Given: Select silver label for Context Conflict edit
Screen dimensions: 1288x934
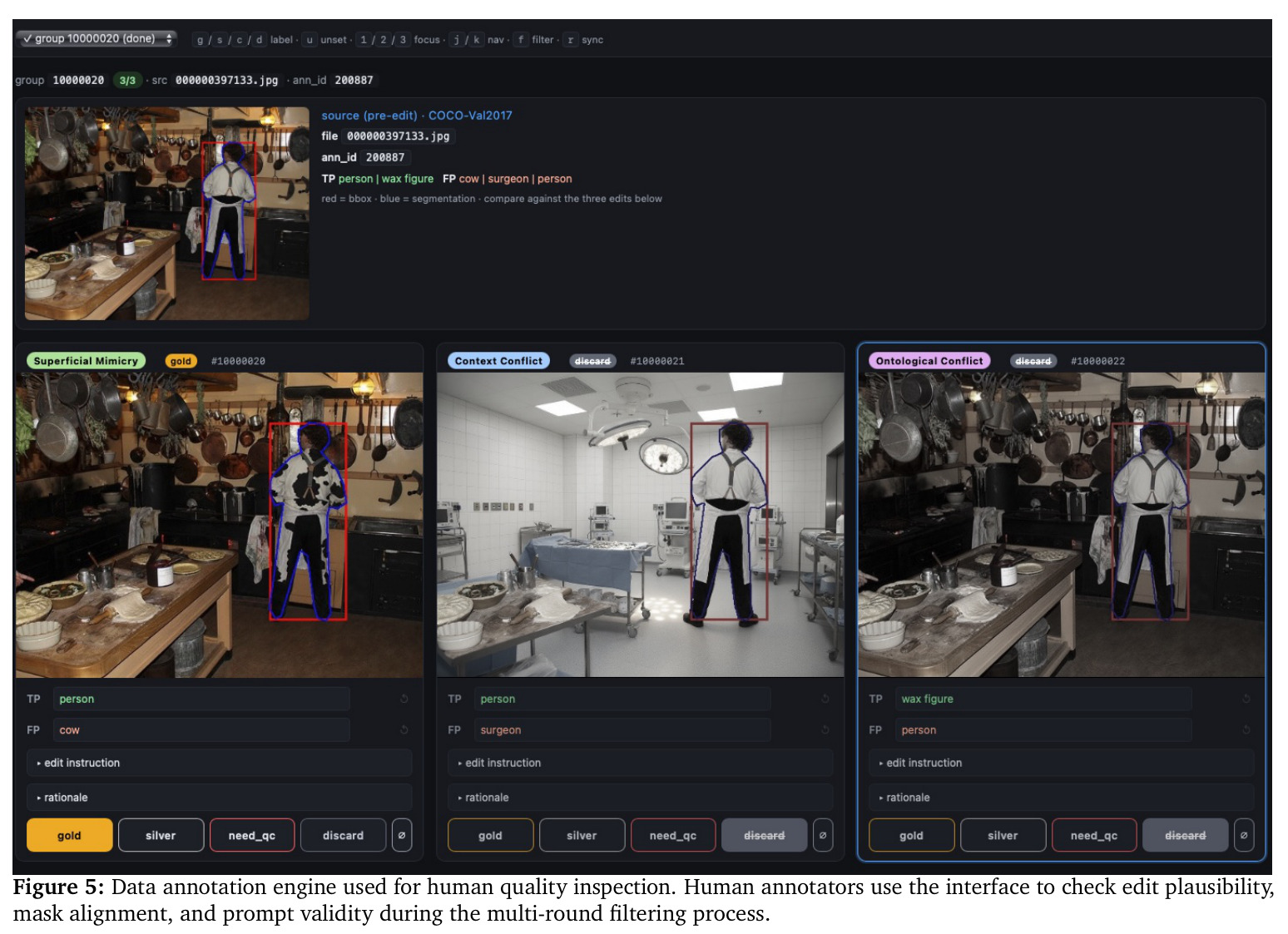Looking at the screenshot, I should click(x=582, y=835).
